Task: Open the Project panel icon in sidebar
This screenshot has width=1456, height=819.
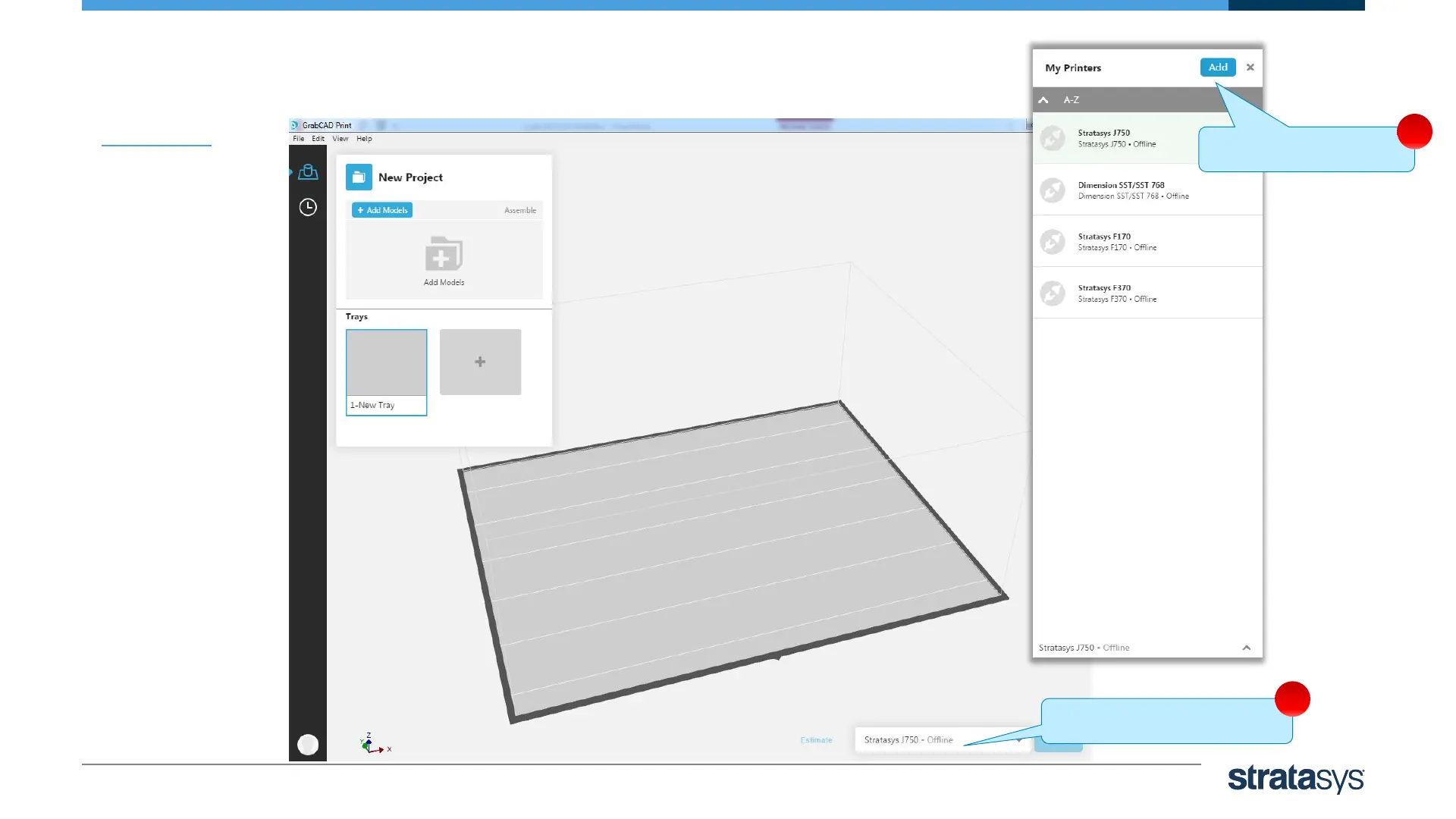Action: (x=308, y=172)
